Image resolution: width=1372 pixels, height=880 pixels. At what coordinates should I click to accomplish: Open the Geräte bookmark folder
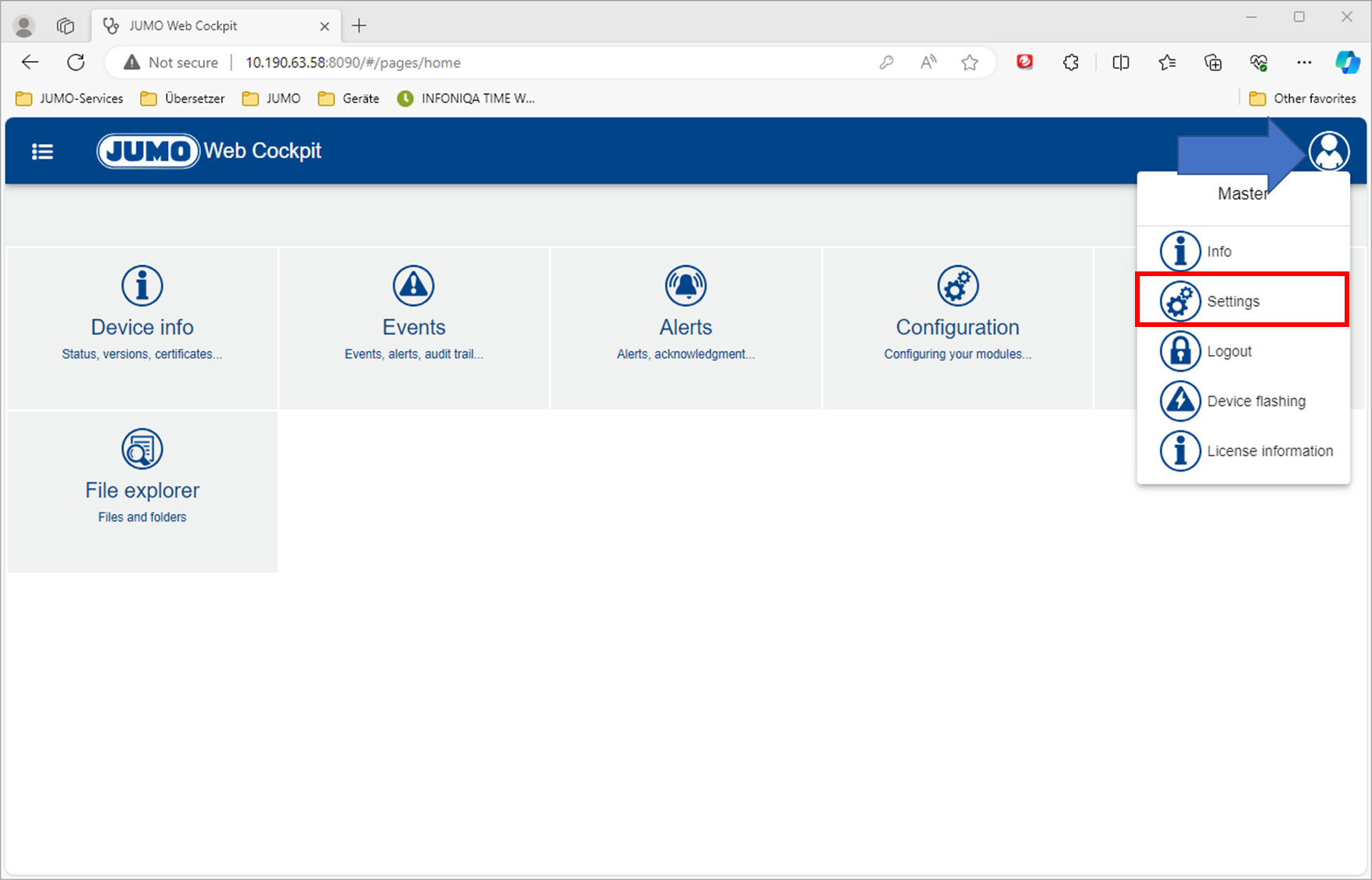coord(349,99)
